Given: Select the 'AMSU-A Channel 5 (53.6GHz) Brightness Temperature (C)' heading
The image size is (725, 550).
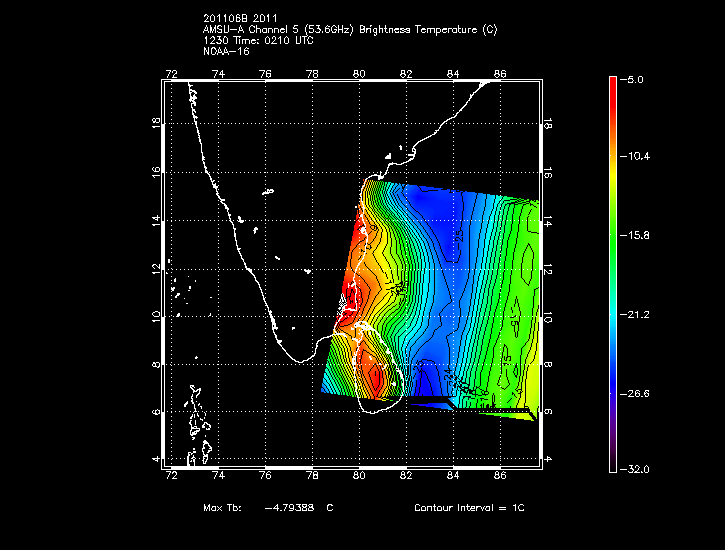Looking at the screenshot, I should [x=350, y=30].
